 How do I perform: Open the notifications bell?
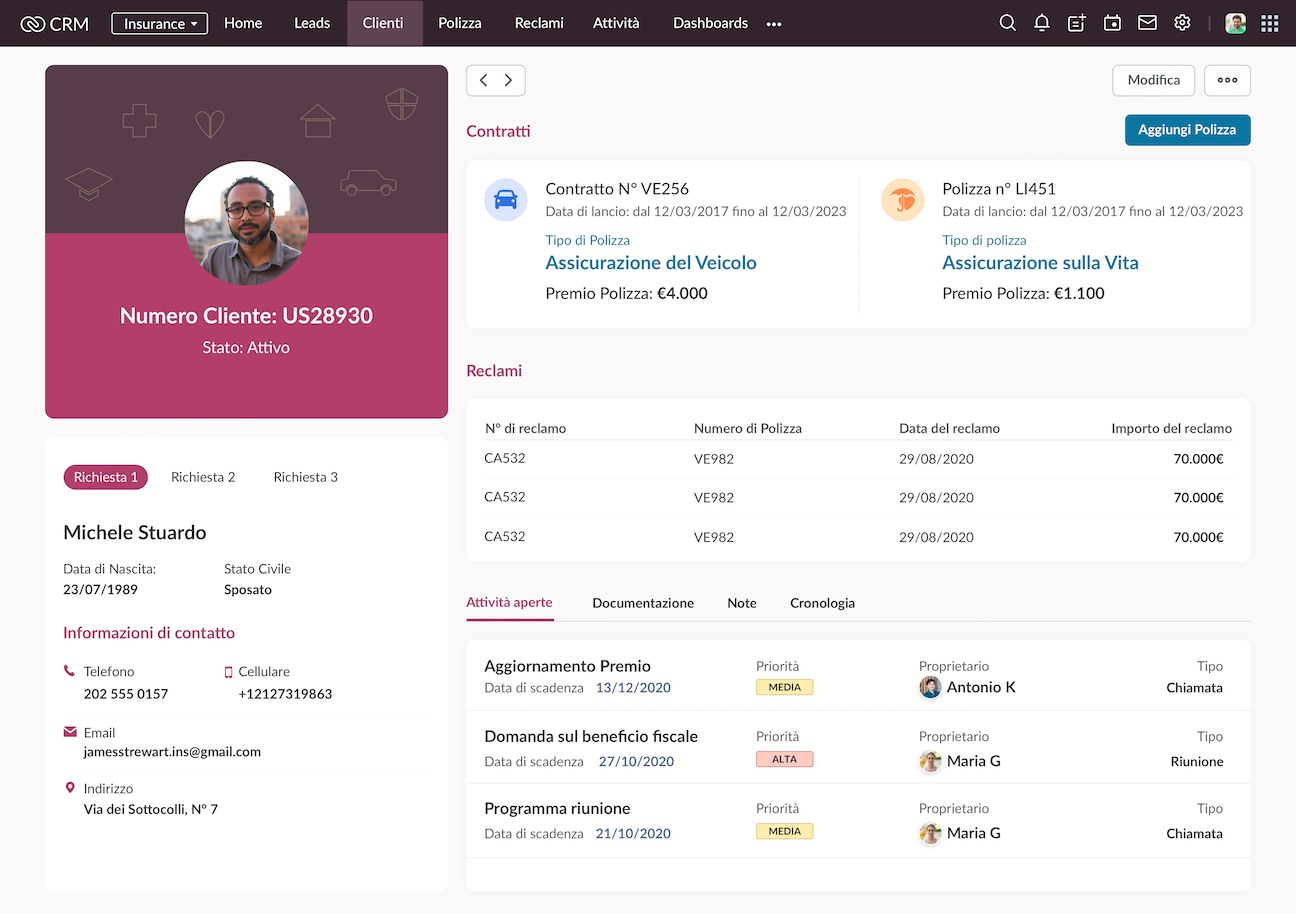1042,23
